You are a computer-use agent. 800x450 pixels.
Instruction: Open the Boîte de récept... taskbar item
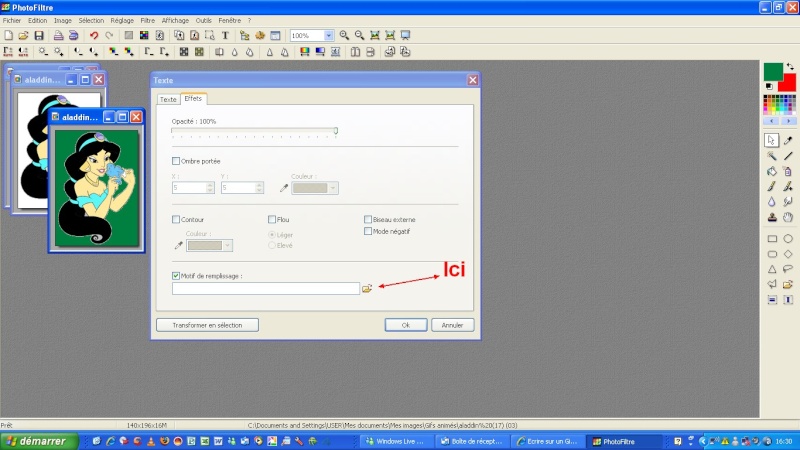pos(471,441)
